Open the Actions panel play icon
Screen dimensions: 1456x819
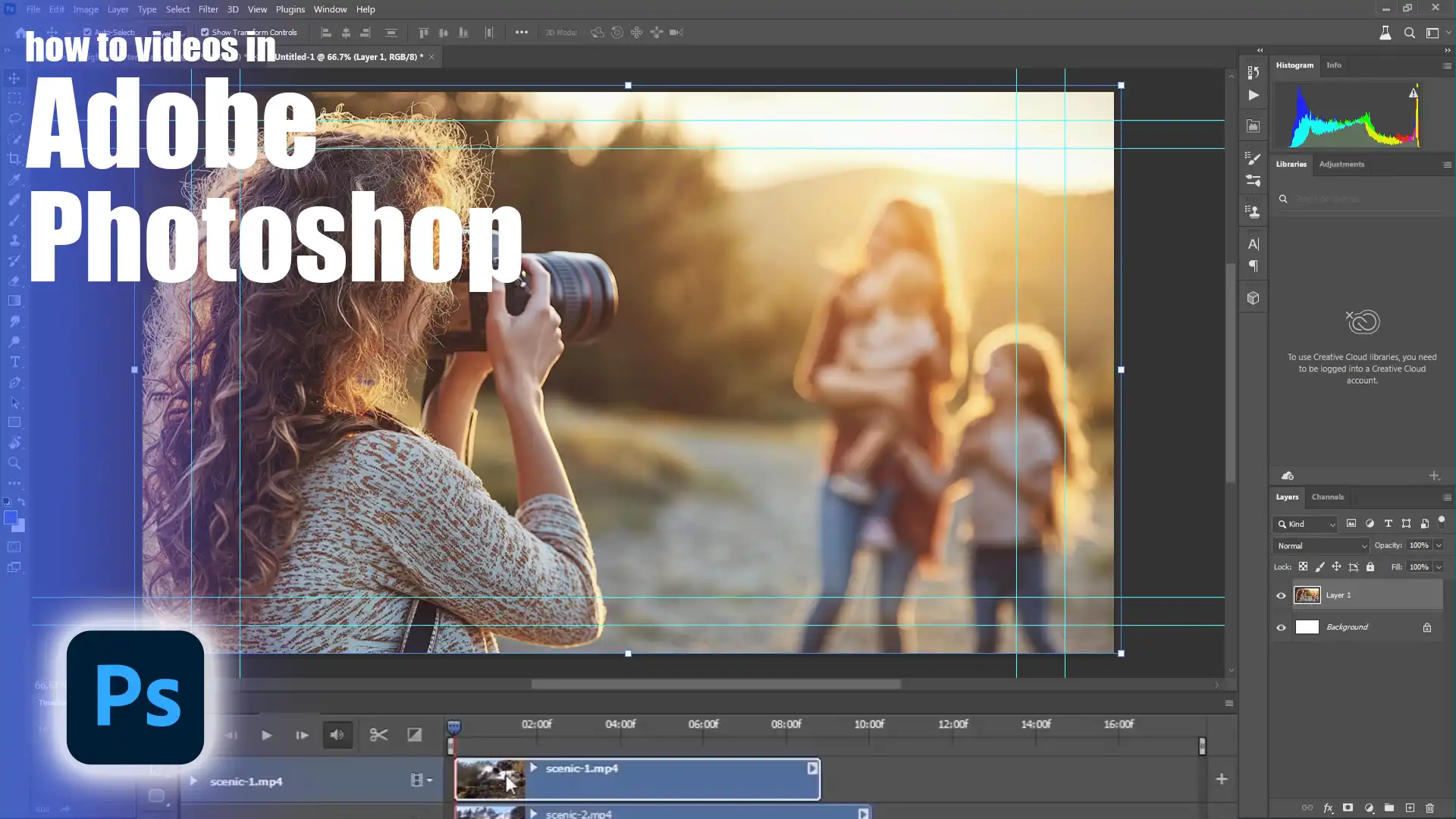1253,95
